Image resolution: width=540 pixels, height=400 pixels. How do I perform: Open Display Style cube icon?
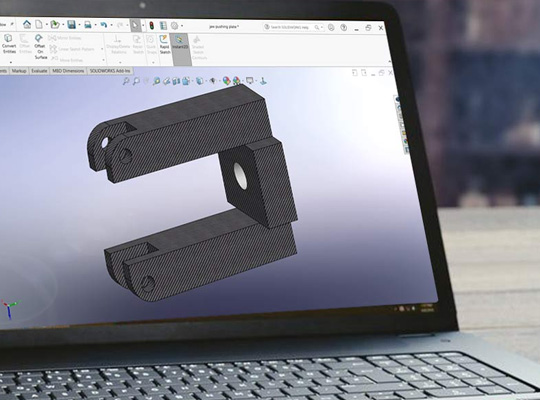(200, 81)
